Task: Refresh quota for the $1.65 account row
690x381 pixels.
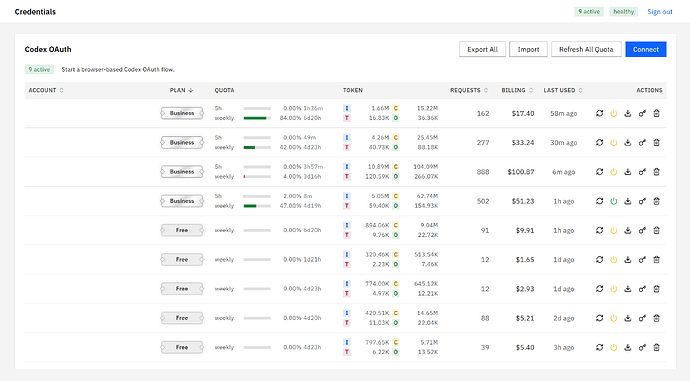Action: tap(599, 260)
